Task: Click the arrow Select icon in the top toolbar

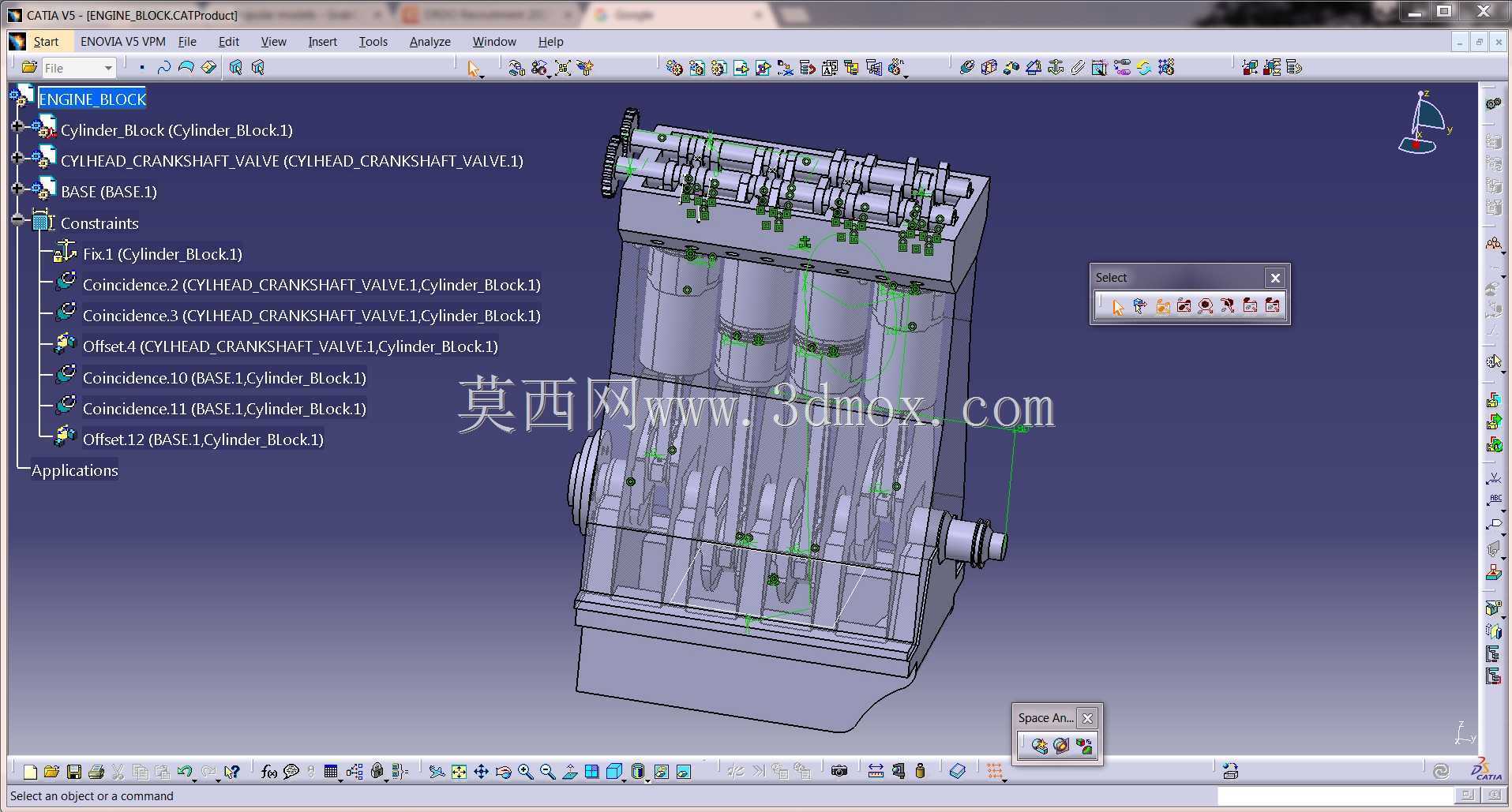Action: coord(473,69)
